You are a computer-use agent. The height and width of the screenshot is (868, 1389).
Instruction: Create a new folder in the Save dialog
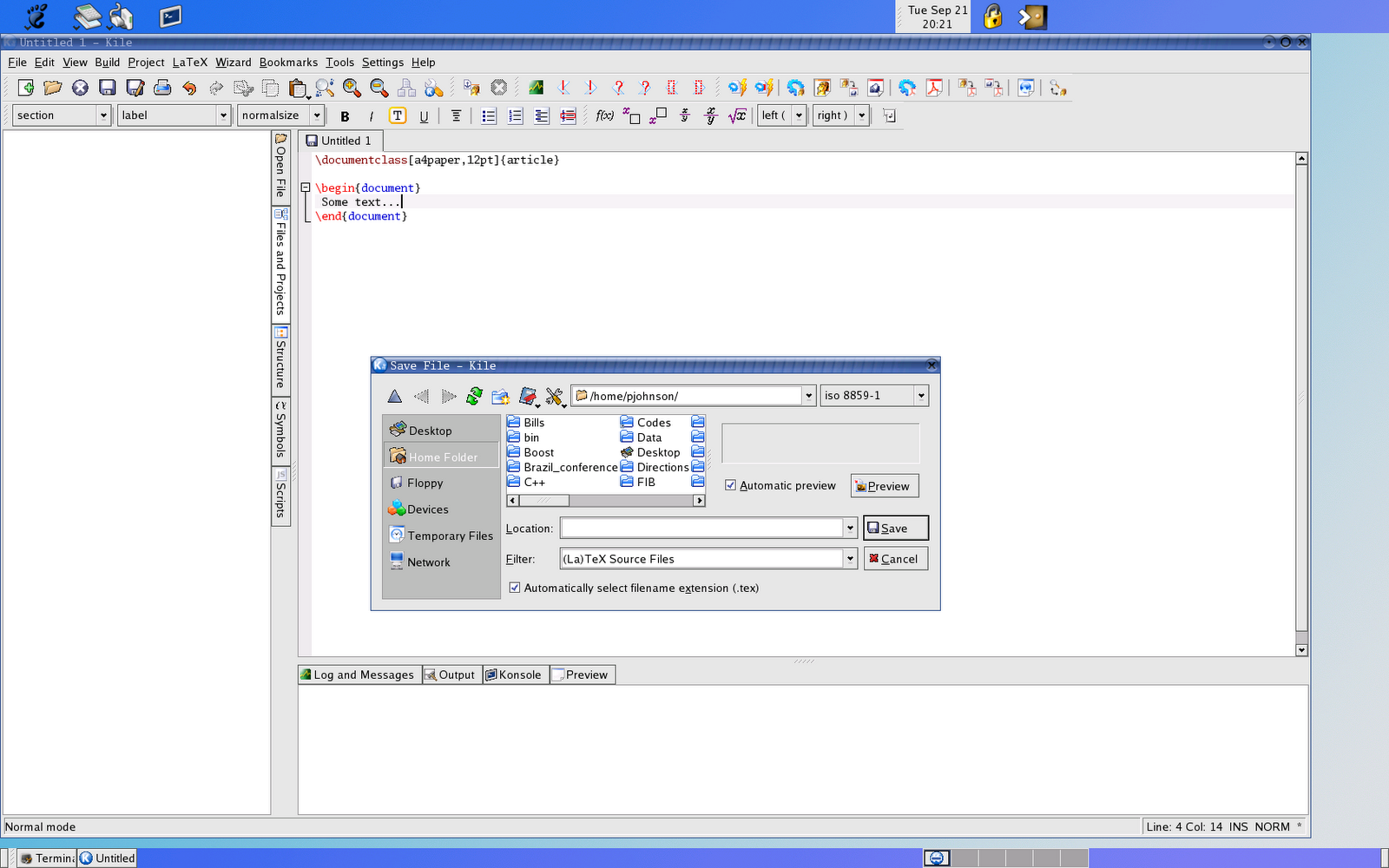click(500, 396)
